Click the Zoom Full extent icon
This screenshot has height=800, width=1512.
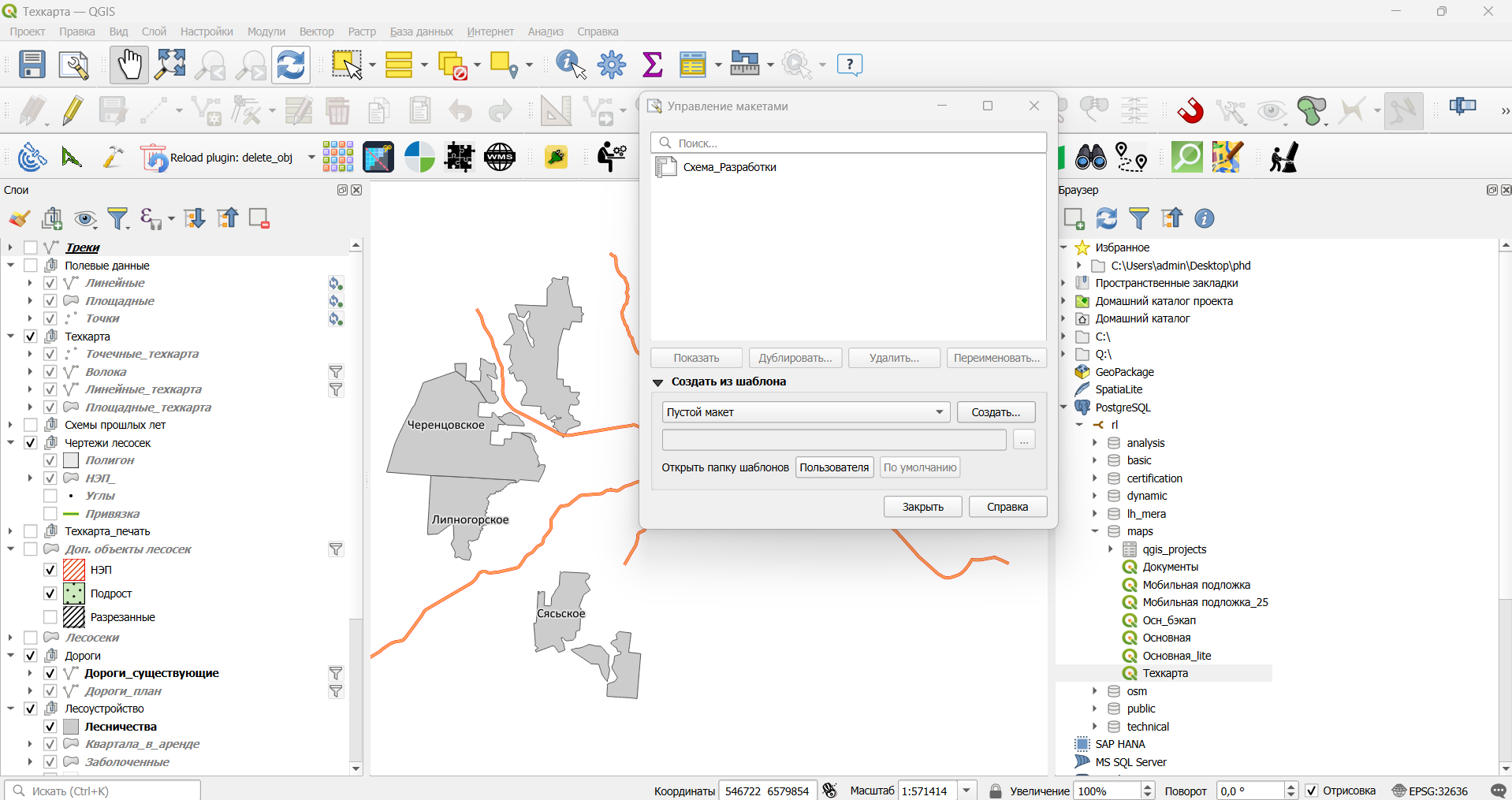[170, 65]
